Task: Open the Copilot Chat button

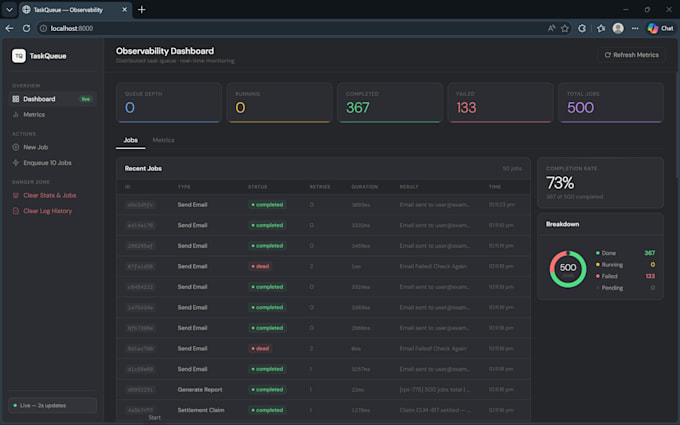Action: 660,28
